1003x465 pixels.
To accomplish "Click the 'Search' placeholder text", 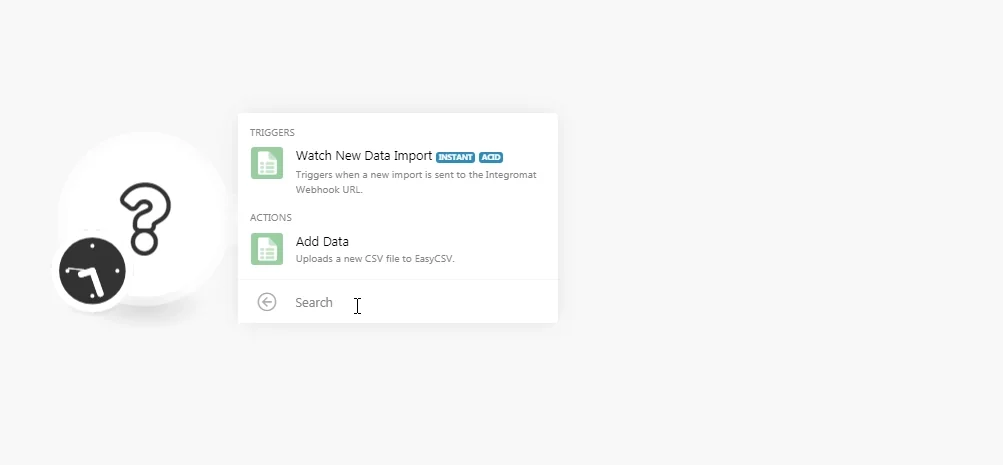I will coord(313,303).
